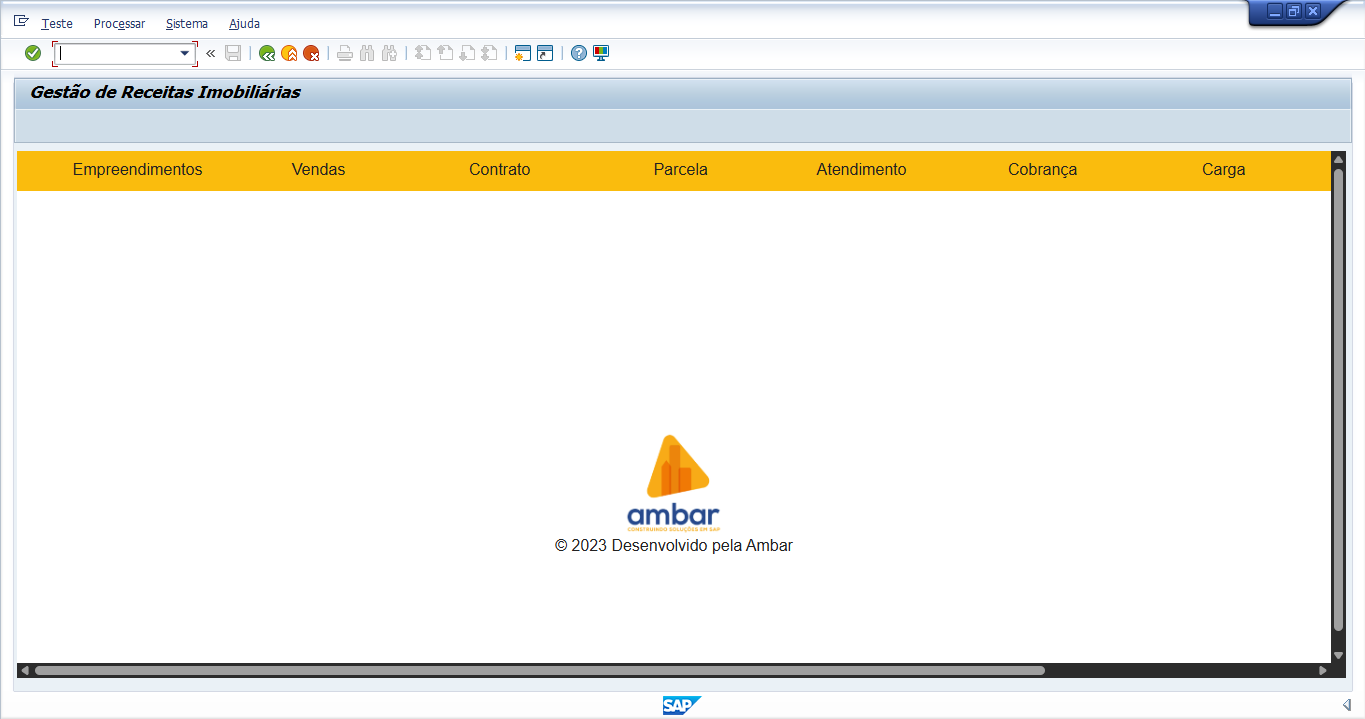
Task: Click the SAP logo in status bar
Action: 682,706
